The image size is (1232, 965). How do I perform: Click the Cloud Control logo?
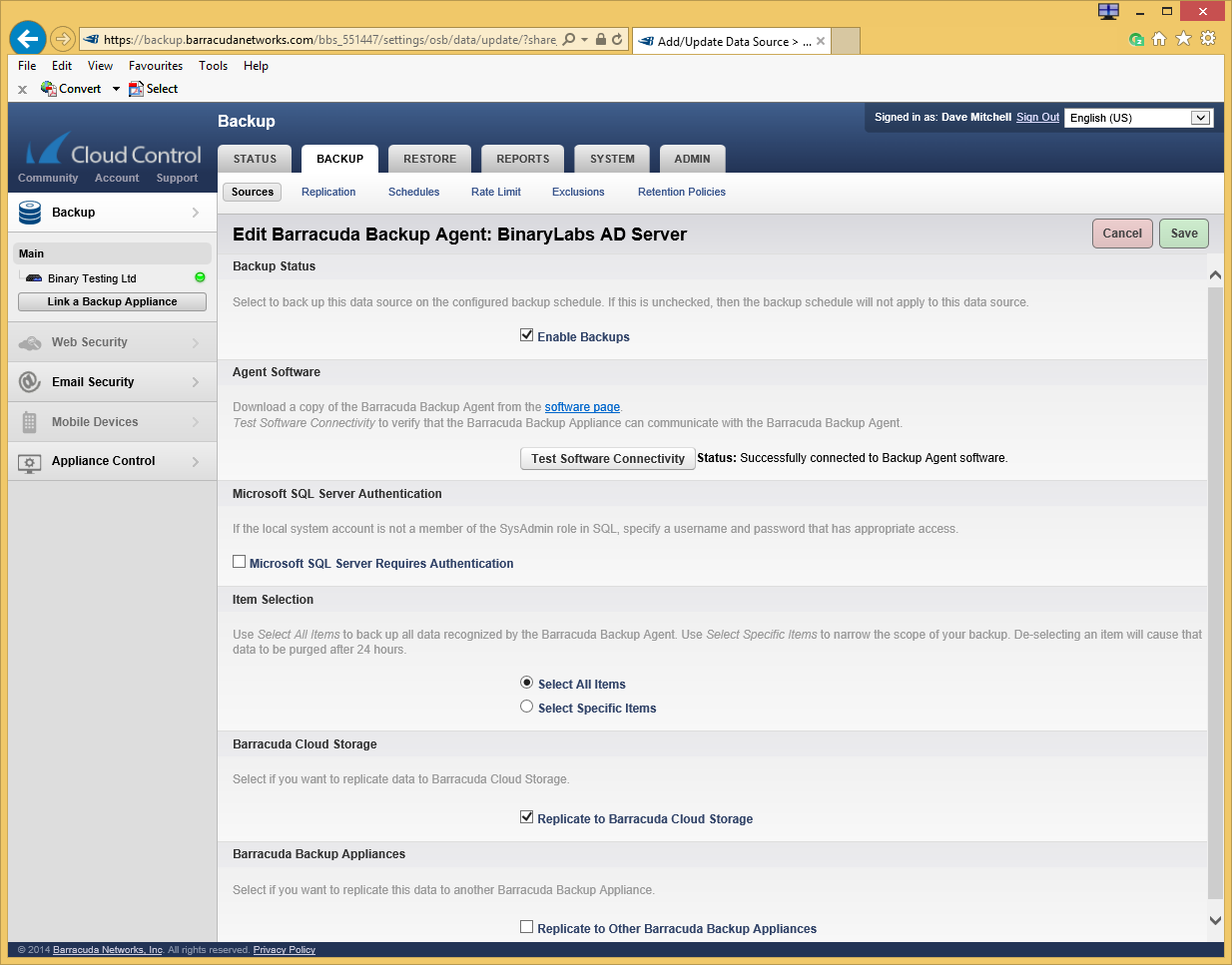pyautogui.click(x=114, y=151)
